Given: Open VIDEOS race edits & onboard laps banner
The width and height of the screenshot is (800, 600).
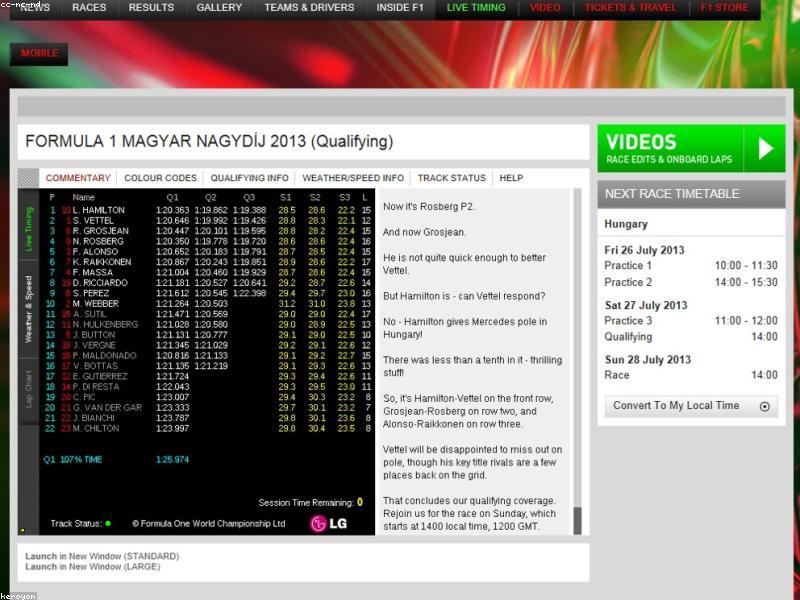Looking at the screenshot, I should 691,148.
